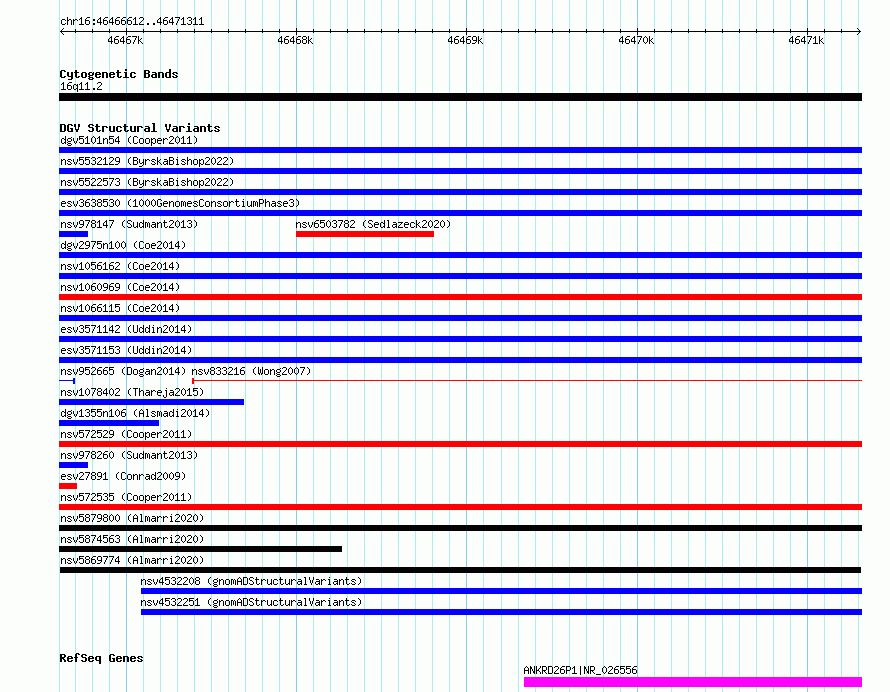
Task: Click the chr16:46466612..46471311 coordinate label
Action: pos(132,22)
